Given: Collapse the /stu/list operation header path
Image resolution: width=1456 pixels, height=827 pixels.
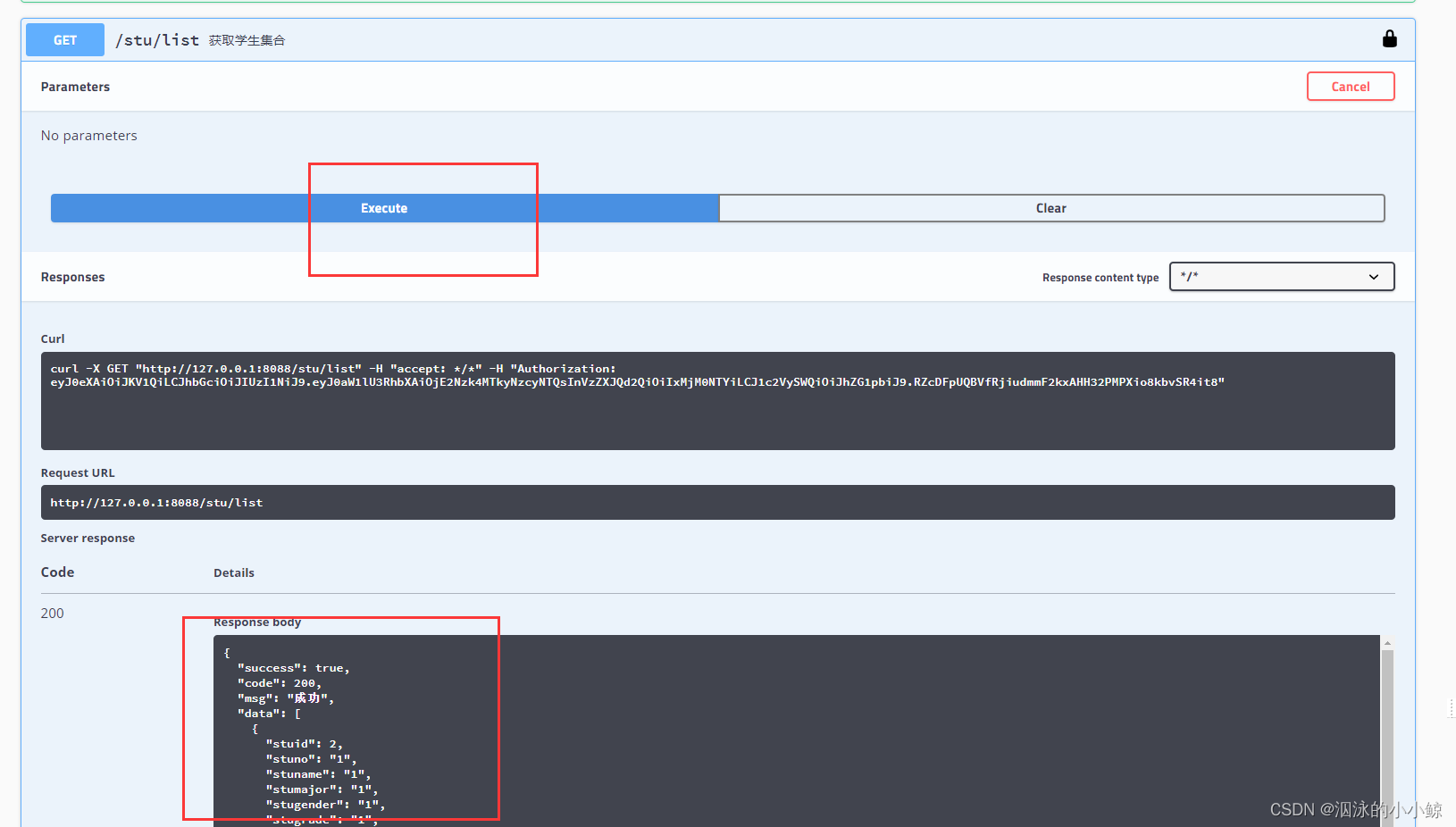Looking at the screenshot, I should [157, 40].
